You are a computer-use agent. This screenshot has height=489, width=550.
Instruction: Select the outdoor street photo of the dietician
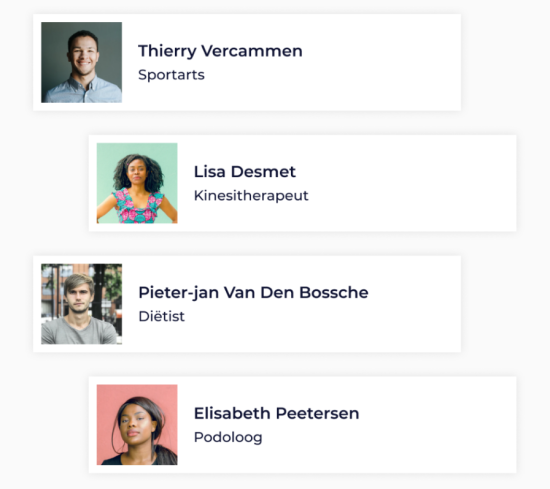tap(81, 304)
